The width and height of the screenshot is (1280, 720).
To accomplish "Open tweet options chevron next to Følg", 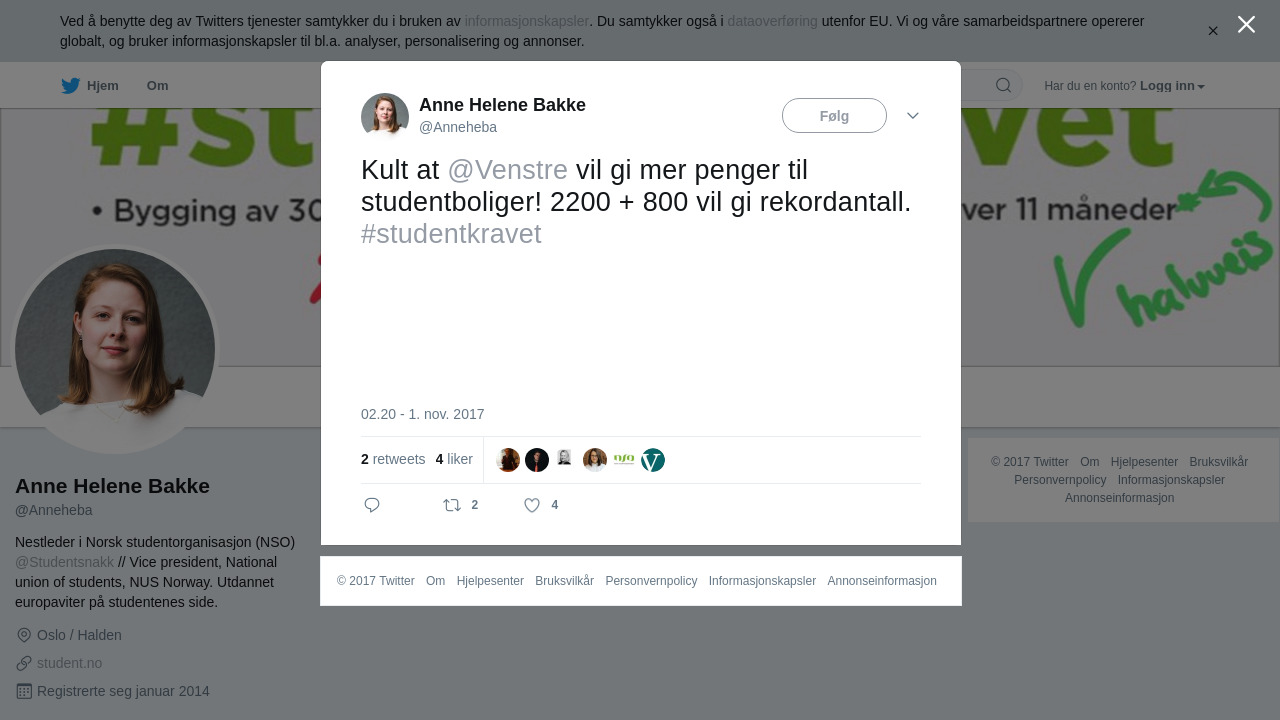I will [x=913, y=116].
